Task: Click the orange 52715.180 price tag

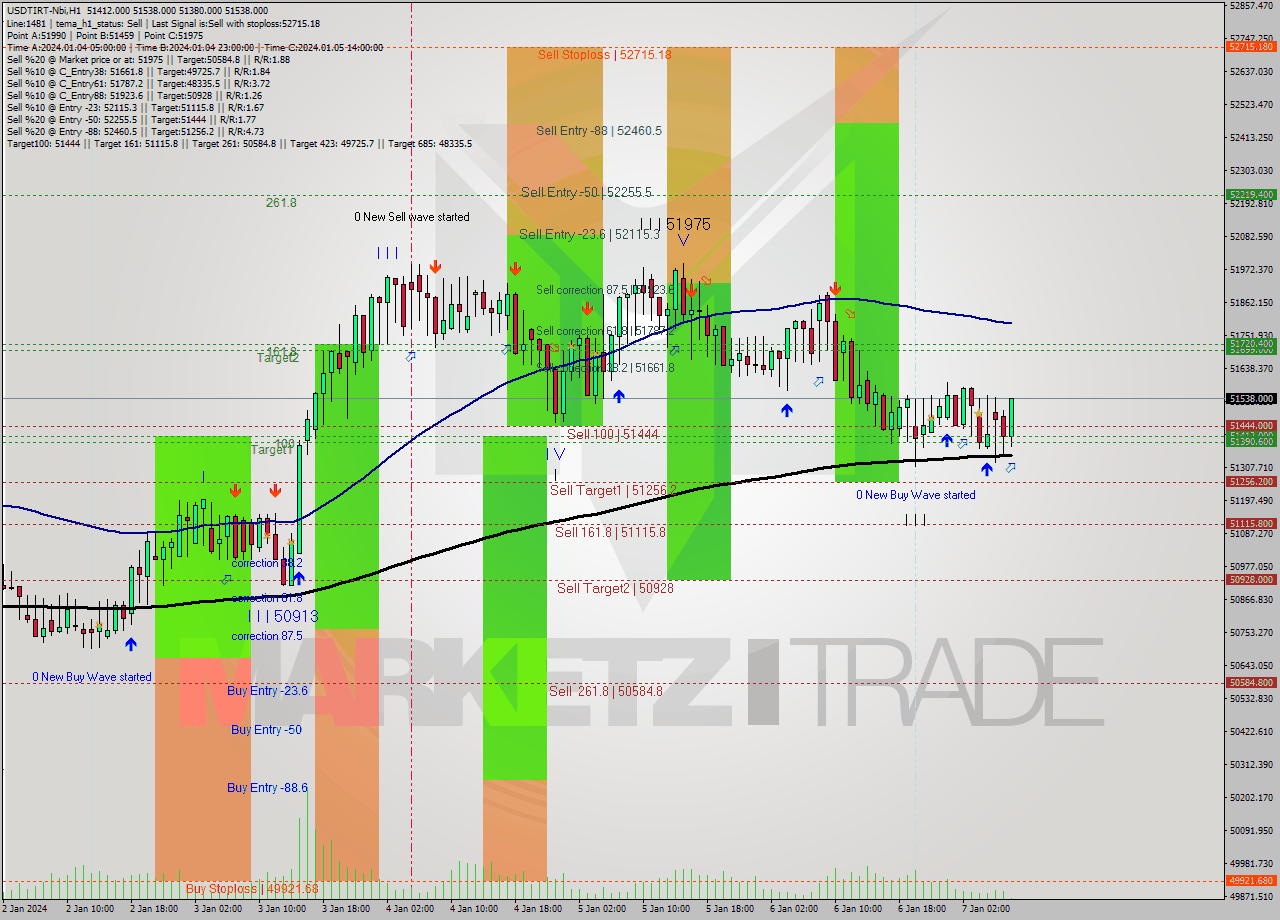Action: (1251, 46)
